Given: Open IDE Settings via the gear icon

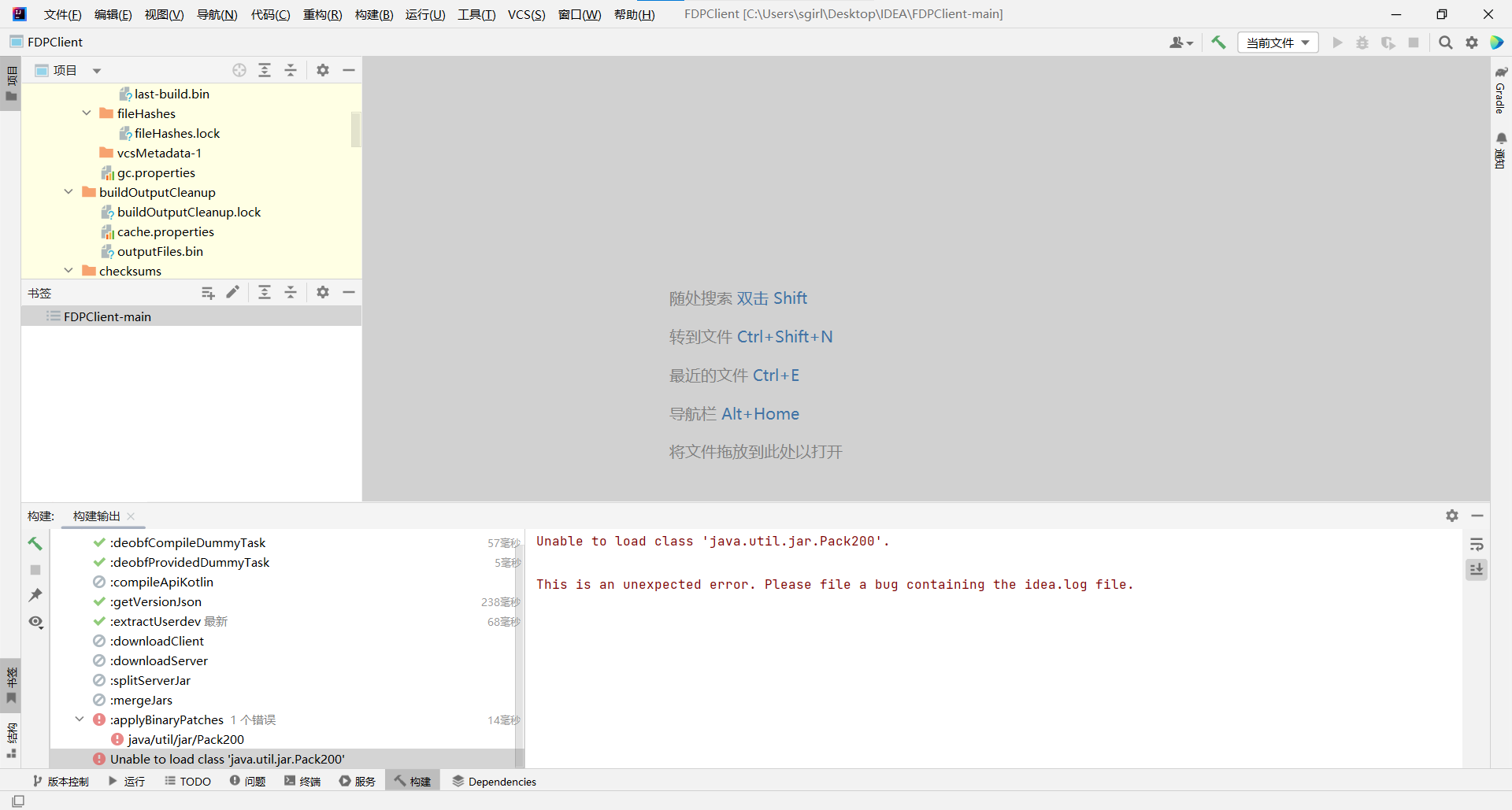Looking at the screenshot, I should (1472, 43).
